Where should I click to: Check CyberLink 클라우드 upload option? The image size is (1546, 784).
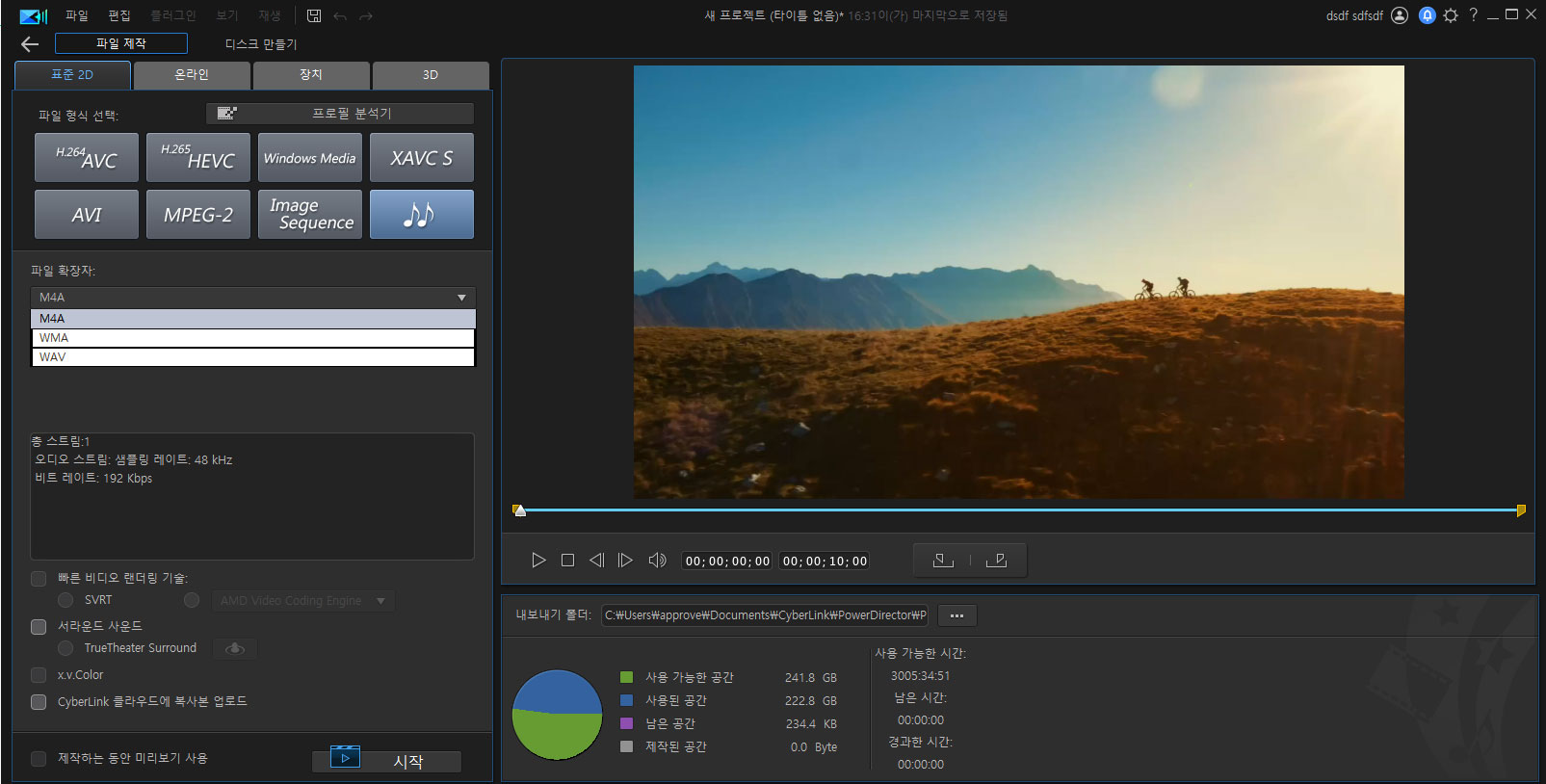[39, 702]
